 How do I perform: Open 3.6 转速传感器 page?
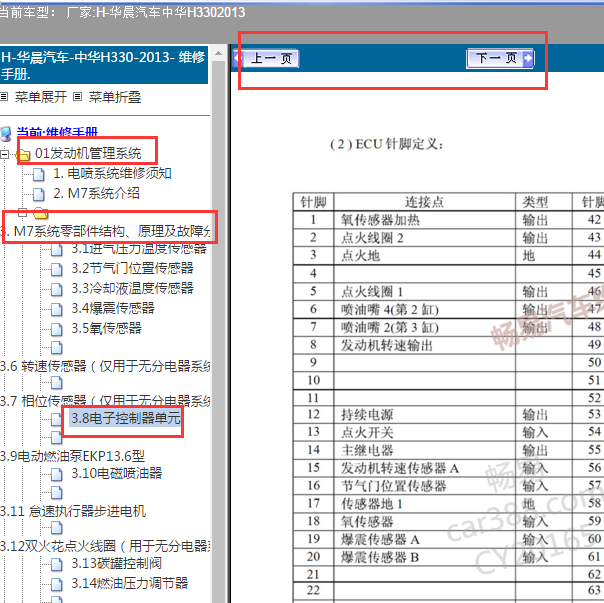tap(105, 366)
